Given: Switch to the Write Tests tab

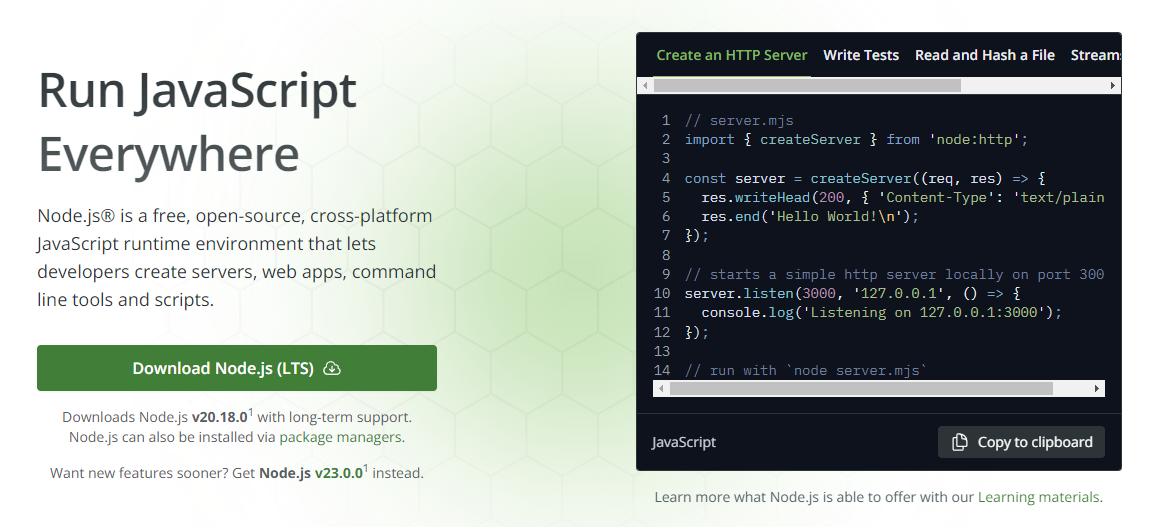Looking at the screenshot, I should tap(861, 55).
